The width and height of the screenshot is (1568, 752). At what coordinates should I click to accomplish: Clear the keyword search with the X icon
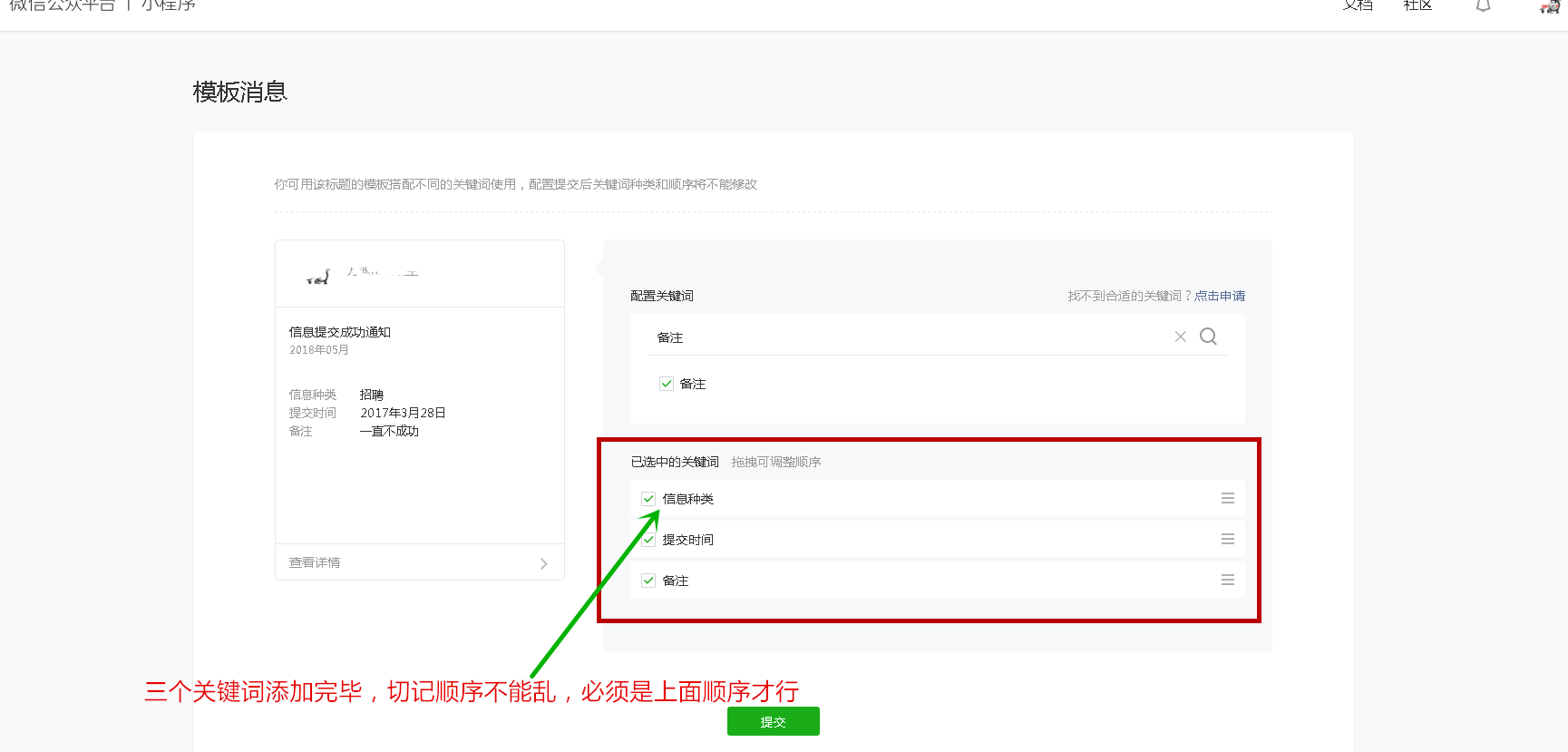tap(1180, 337)
